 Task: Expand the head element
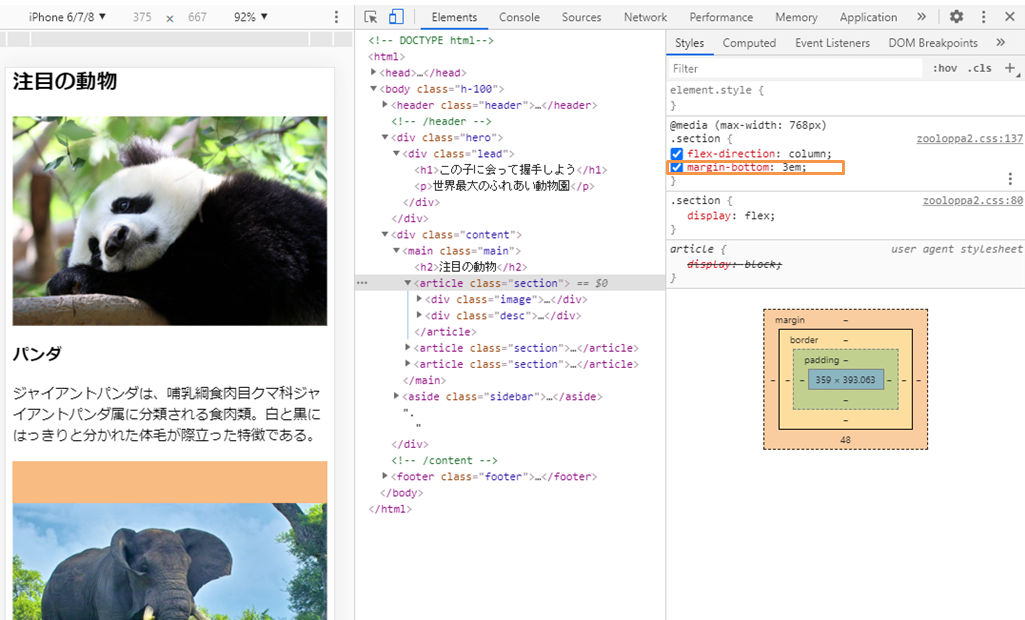[x=373, y=73]
